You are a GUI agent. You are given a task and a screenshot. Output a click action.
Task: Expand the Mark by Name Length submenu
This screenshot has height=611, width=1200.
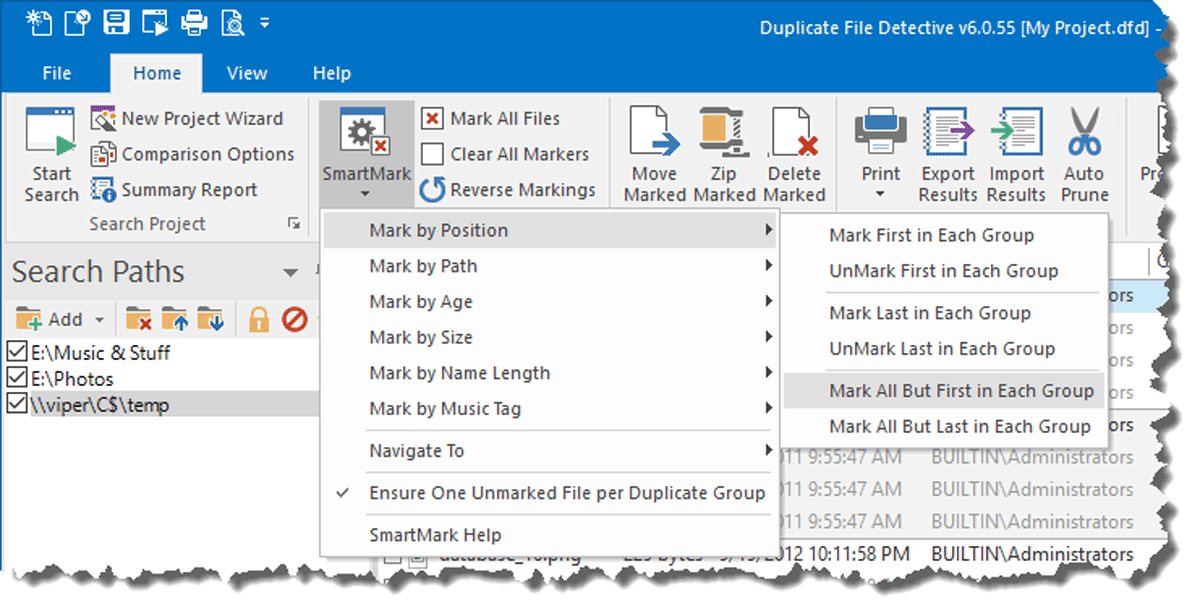click(x=551, y=373)
